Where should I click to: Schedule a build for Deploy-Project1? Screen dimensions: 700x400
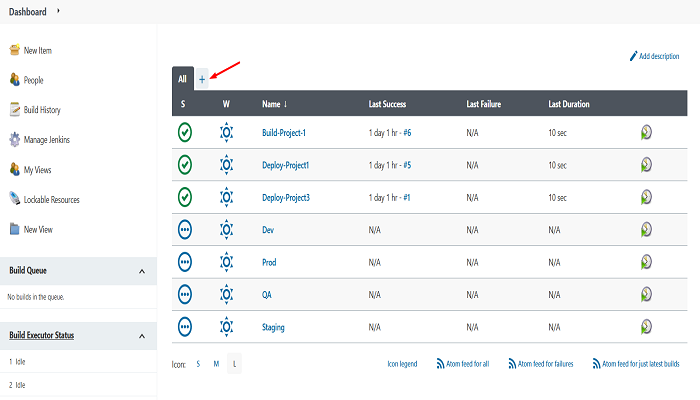(646, 165)
